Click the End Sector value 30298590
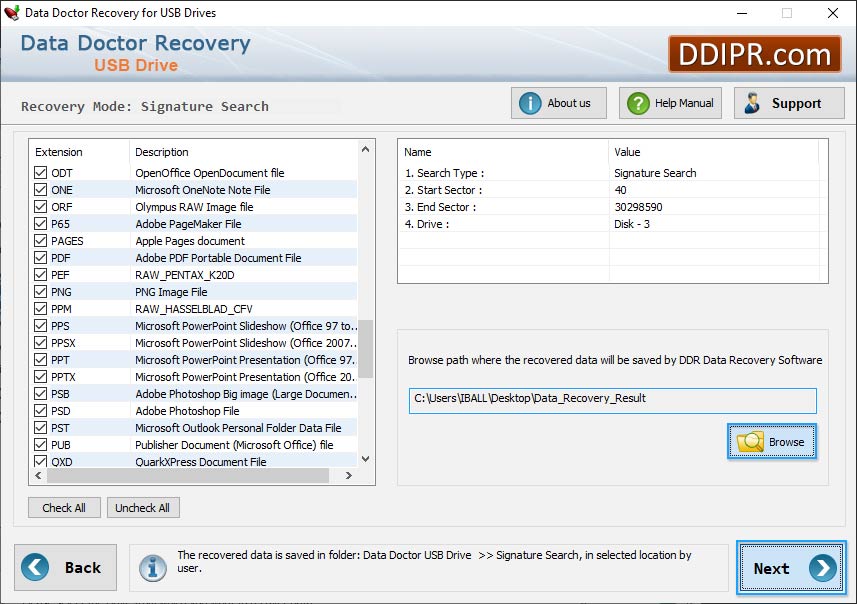The width and height of the screenshot is (857, 604). coord(638,207)
